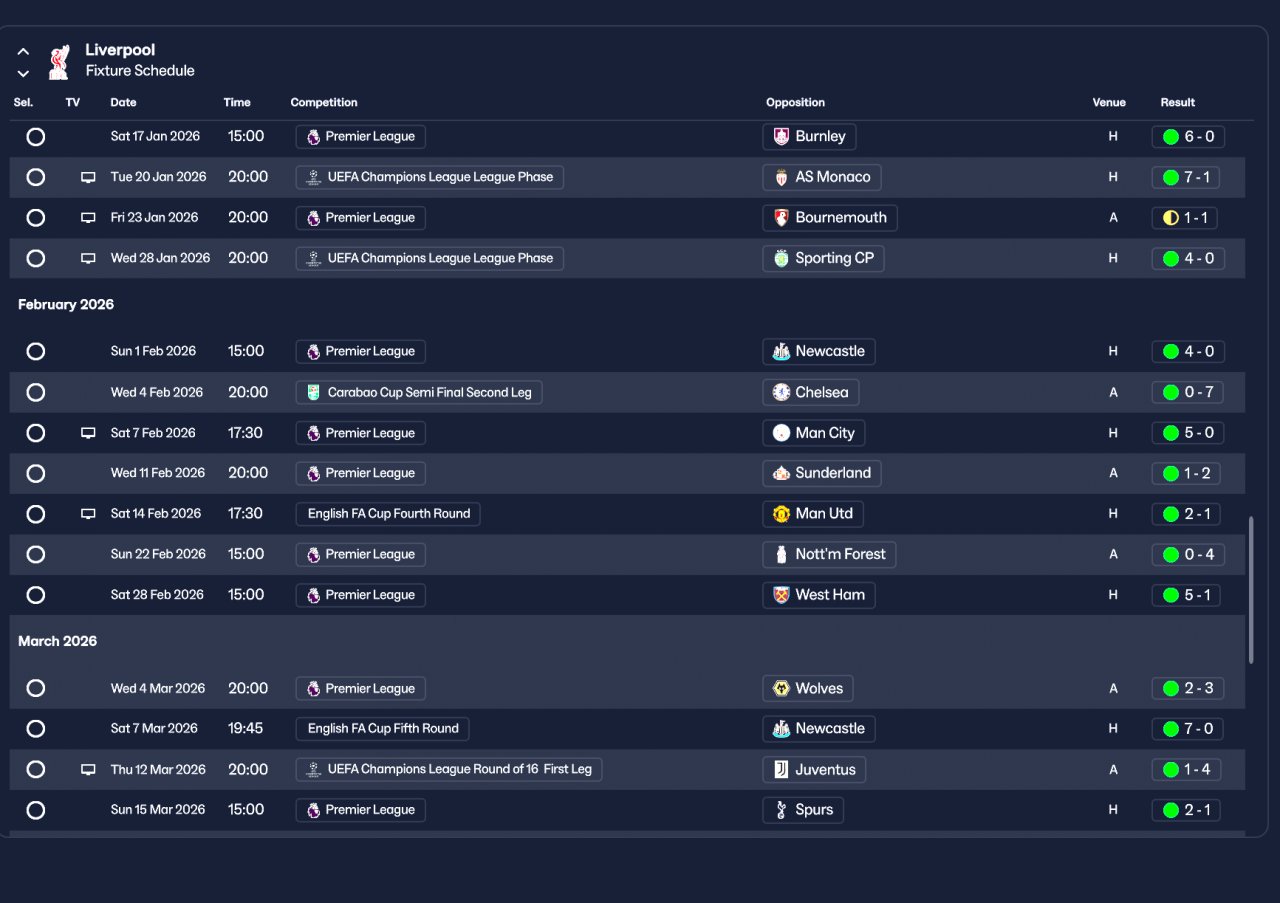
Task: Click the TV icon on the Bournemouth row
Action: coord(88,218)
